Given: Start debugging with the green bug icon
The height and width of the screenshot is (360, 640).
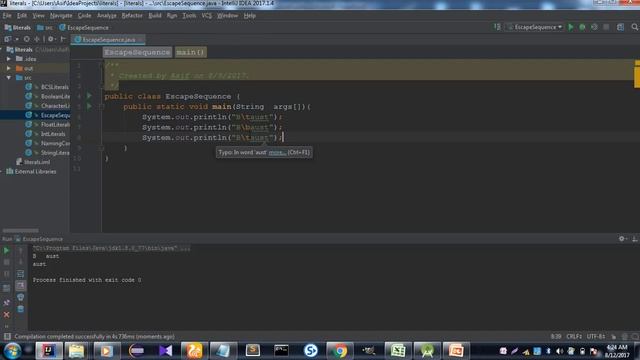Looking at the screenshot, I should coord(582,27).
